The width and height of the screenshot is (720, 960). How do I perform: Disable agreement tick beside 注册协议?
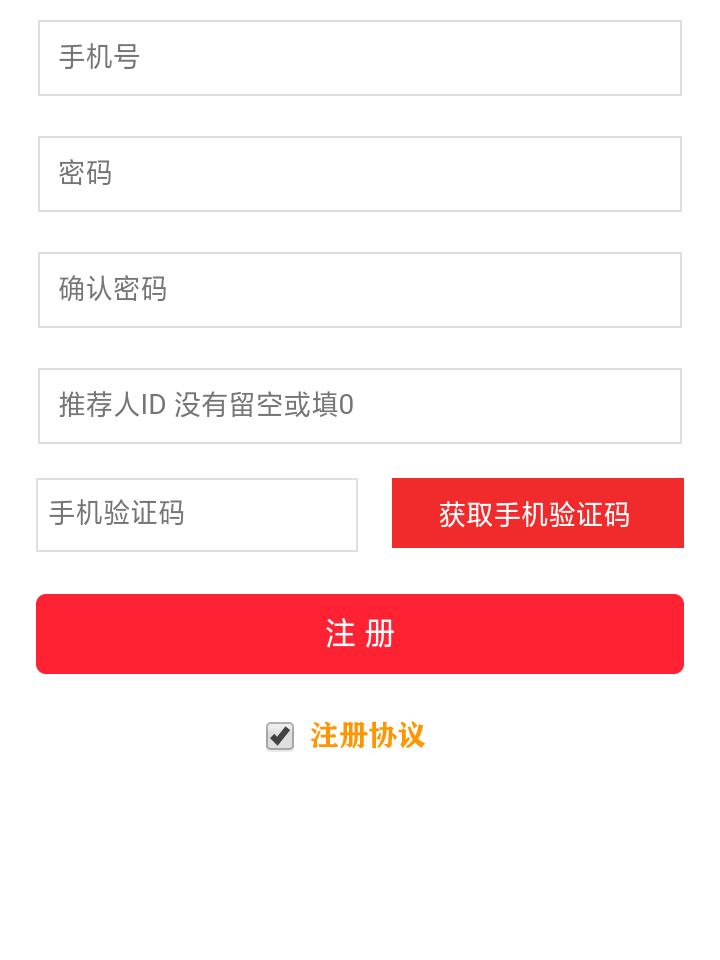click(x=280, y=736)
